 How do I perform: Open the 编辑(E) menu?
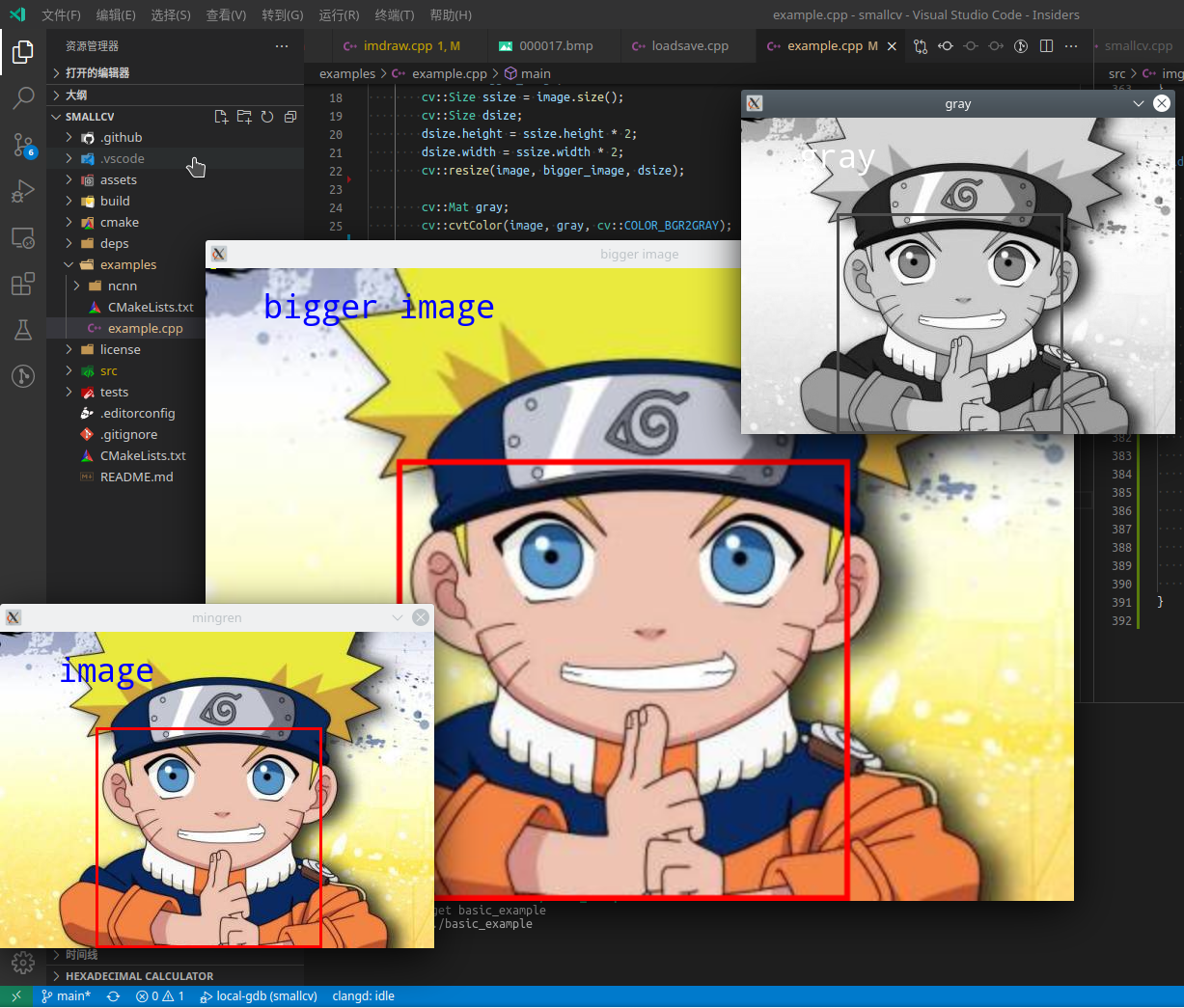116,15
